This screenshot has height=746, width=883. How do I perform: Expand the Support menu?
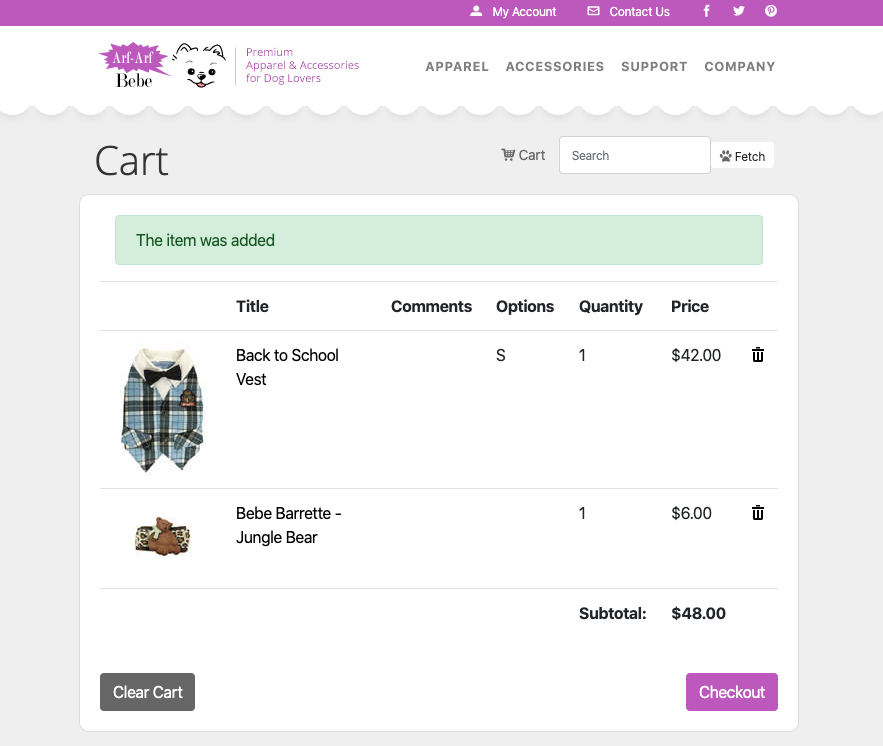tap(654, 67)
